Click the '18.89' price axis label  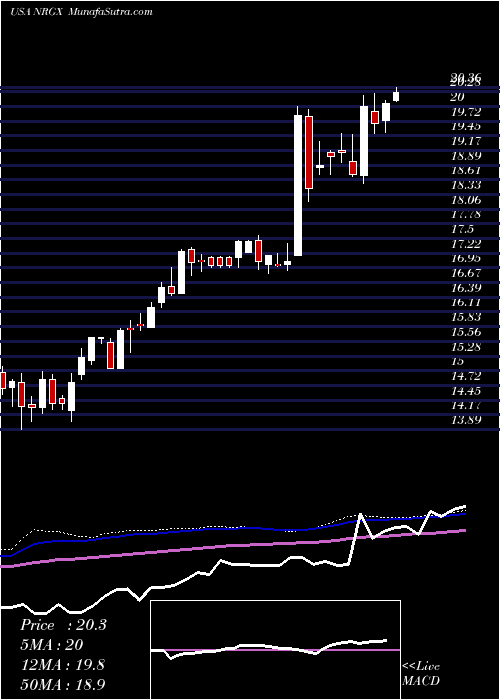click(x=466, y=156)
